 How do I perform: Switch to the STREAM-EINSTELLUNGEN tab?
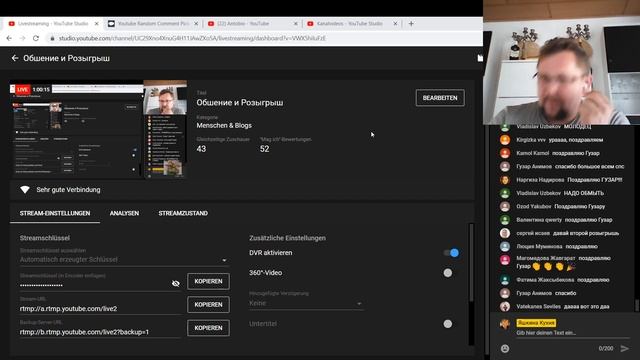(x=55, y=213)
